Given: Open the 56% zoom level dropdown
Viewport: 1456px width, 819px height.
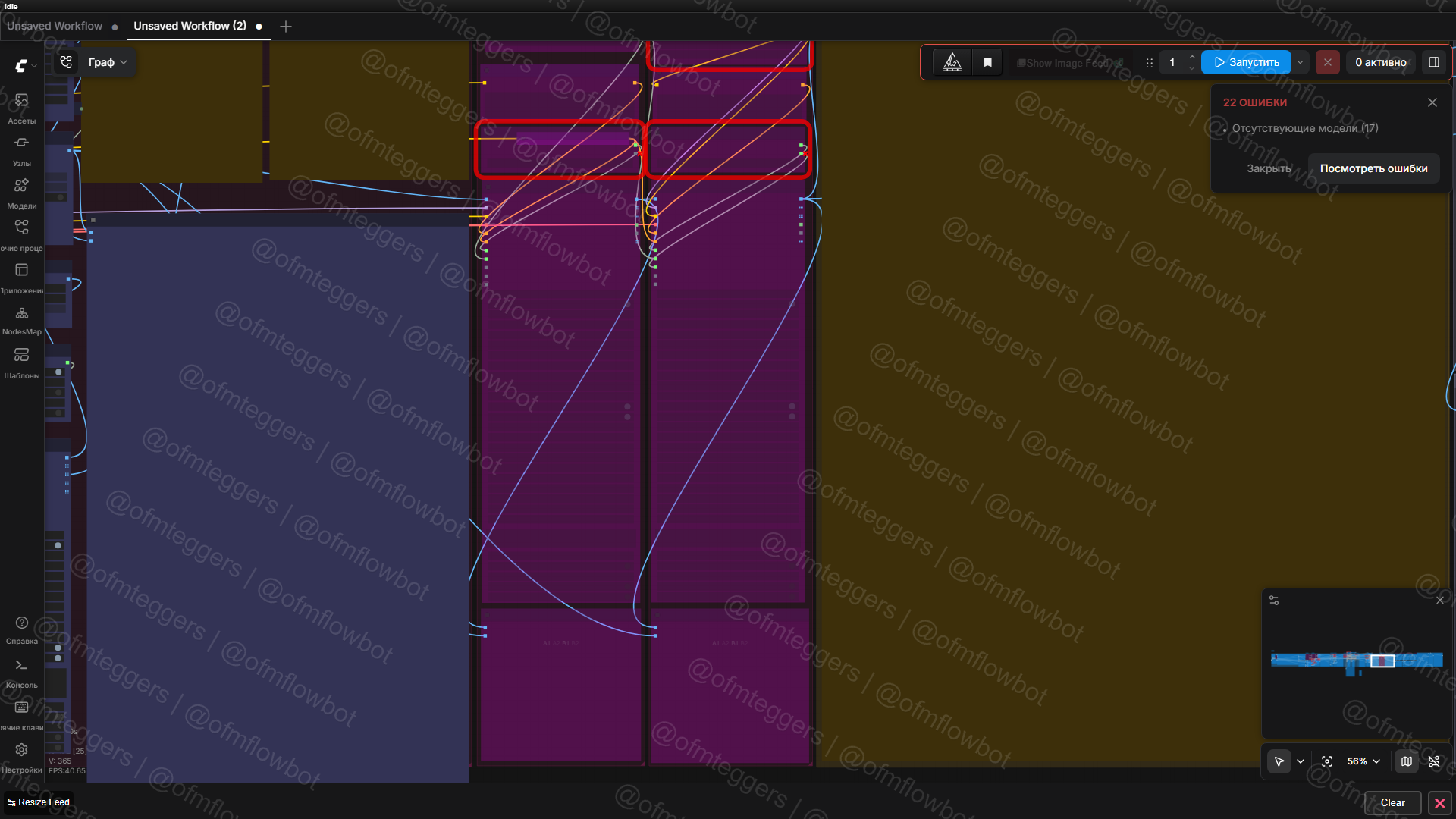Looking at the screenshot, I should coord(1363,761).
